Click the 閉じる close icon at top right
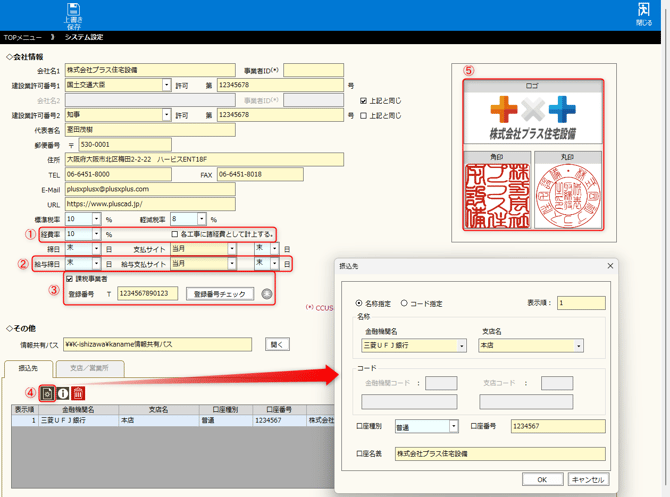The height and width of the screenshot is (497, 670). [643, 13]
